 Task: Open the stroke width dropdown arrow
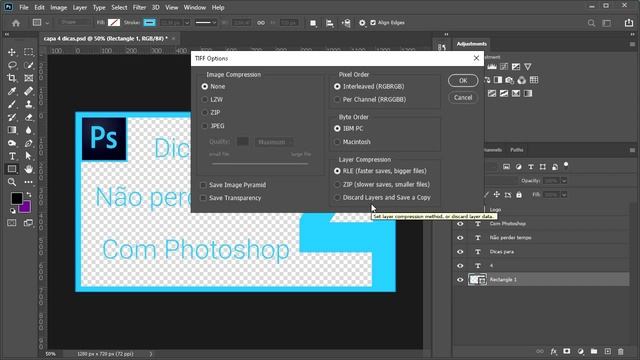(x=187, y=23)
